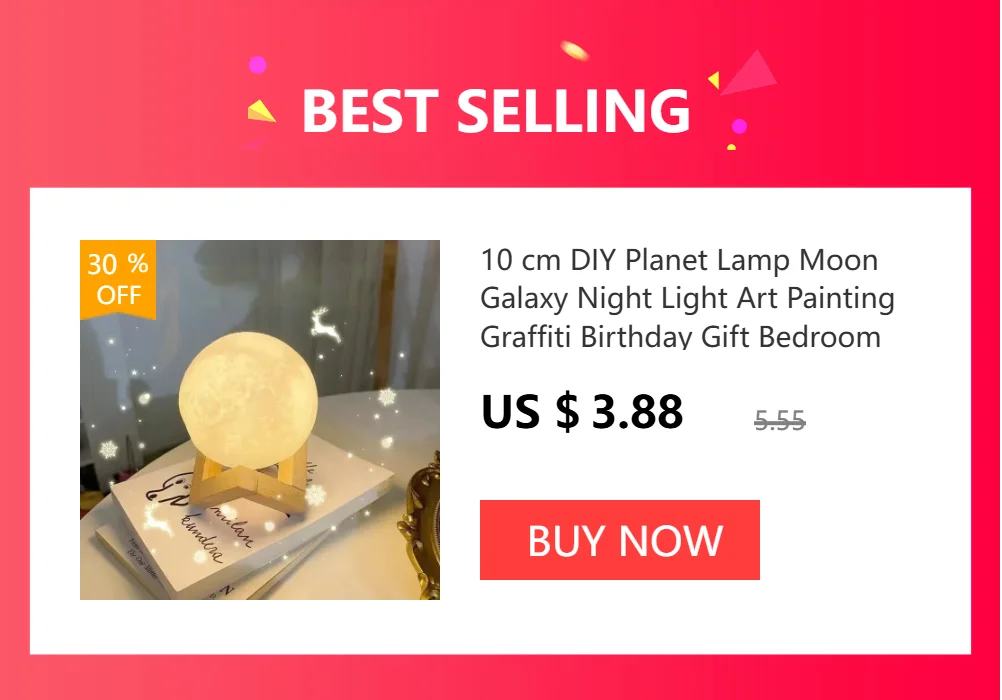The image size is (1002, 700).
Task: Click the crossed-out 5.55 original price
Action: (x=780, y=420)
